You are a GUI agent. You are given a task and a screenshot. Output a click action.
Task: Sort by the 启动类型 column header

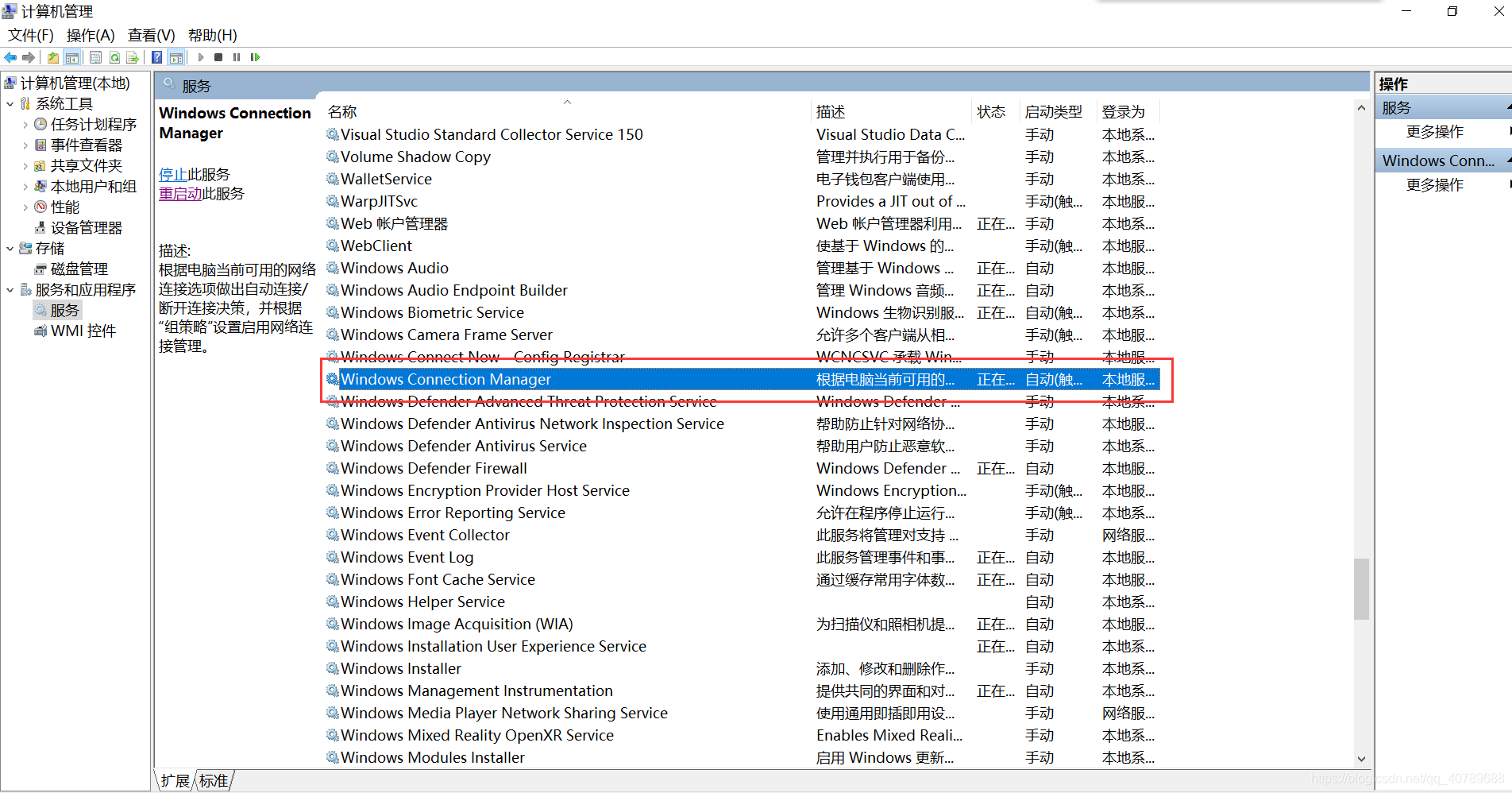(1058, 112)
